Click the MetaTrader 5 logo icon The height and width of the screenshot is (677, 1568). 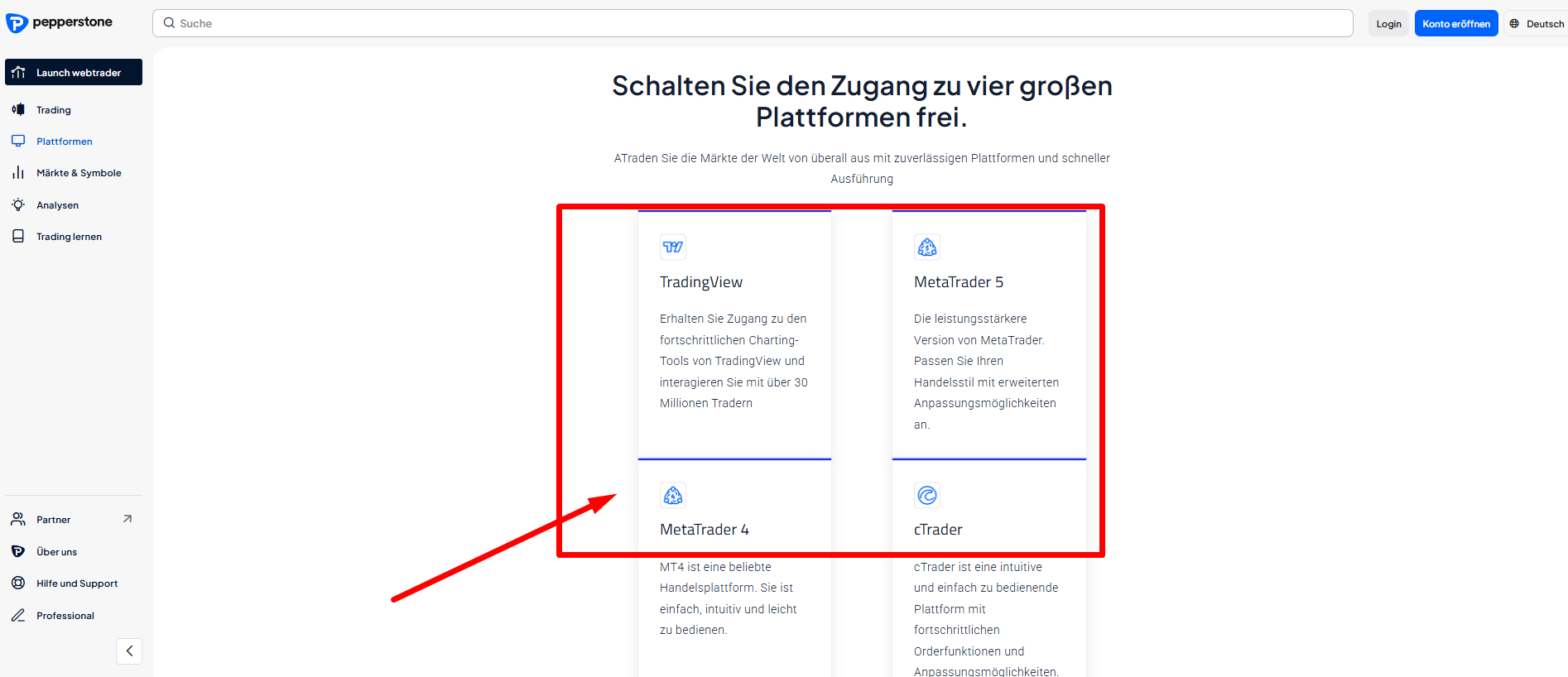927,247
